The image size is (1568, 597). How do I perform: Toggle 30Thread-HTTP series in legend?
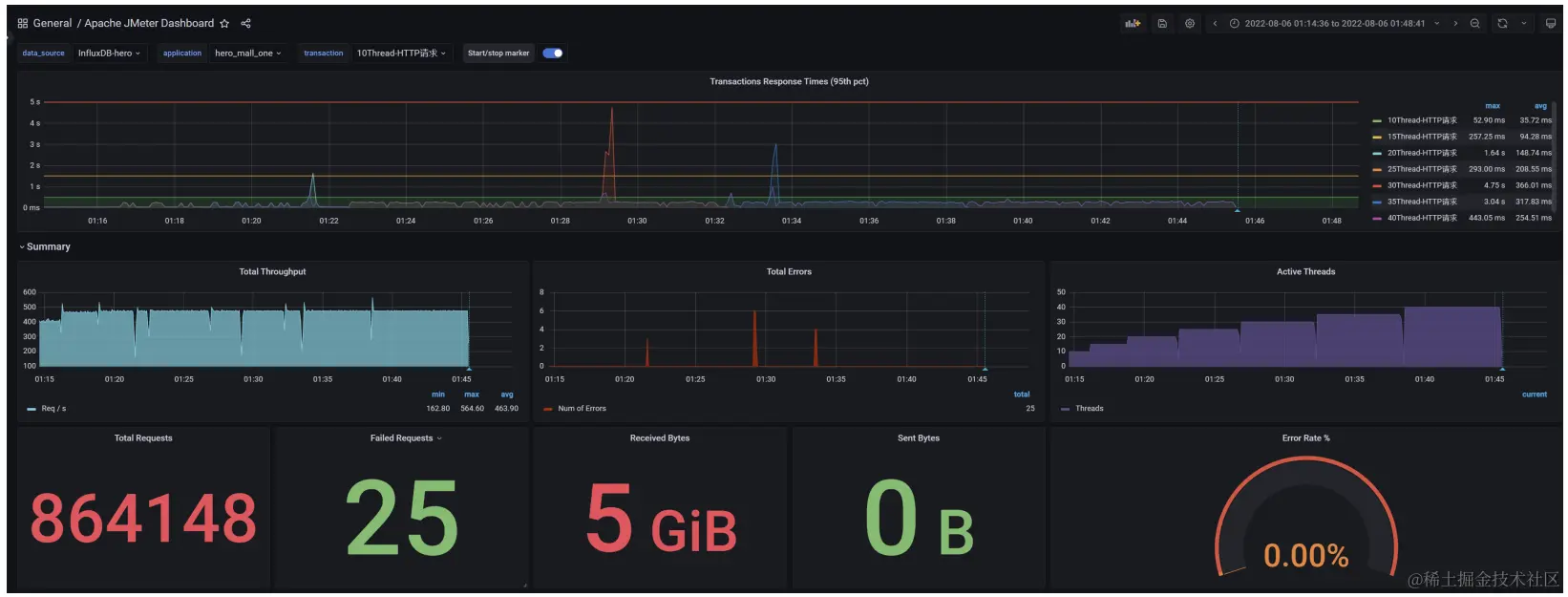click(x=1422, y=185)
